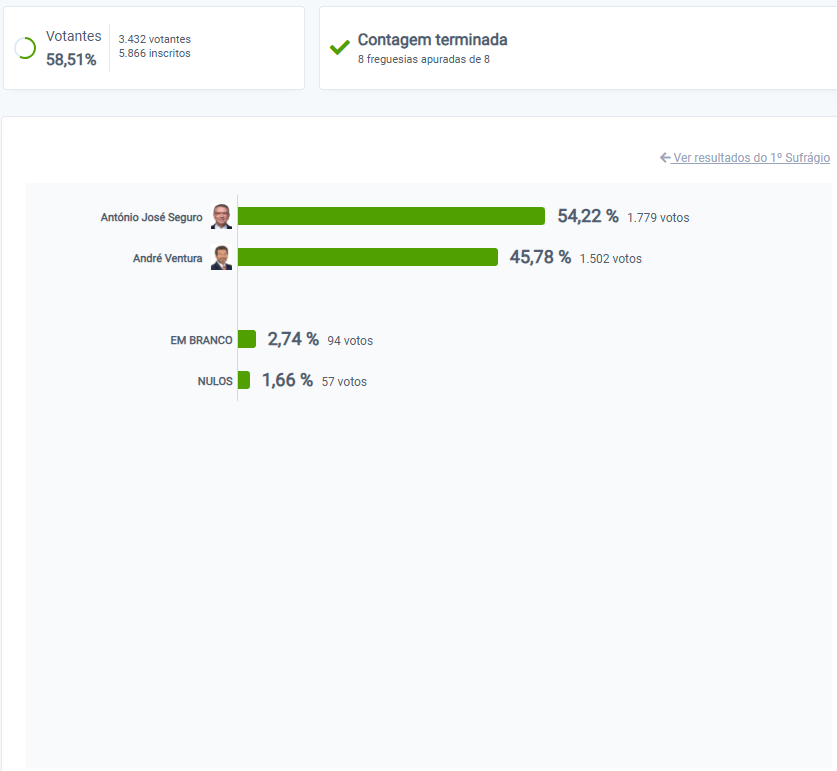Click the Votantes 58,51% figure
837x771 pixels.
click(71, 59)
